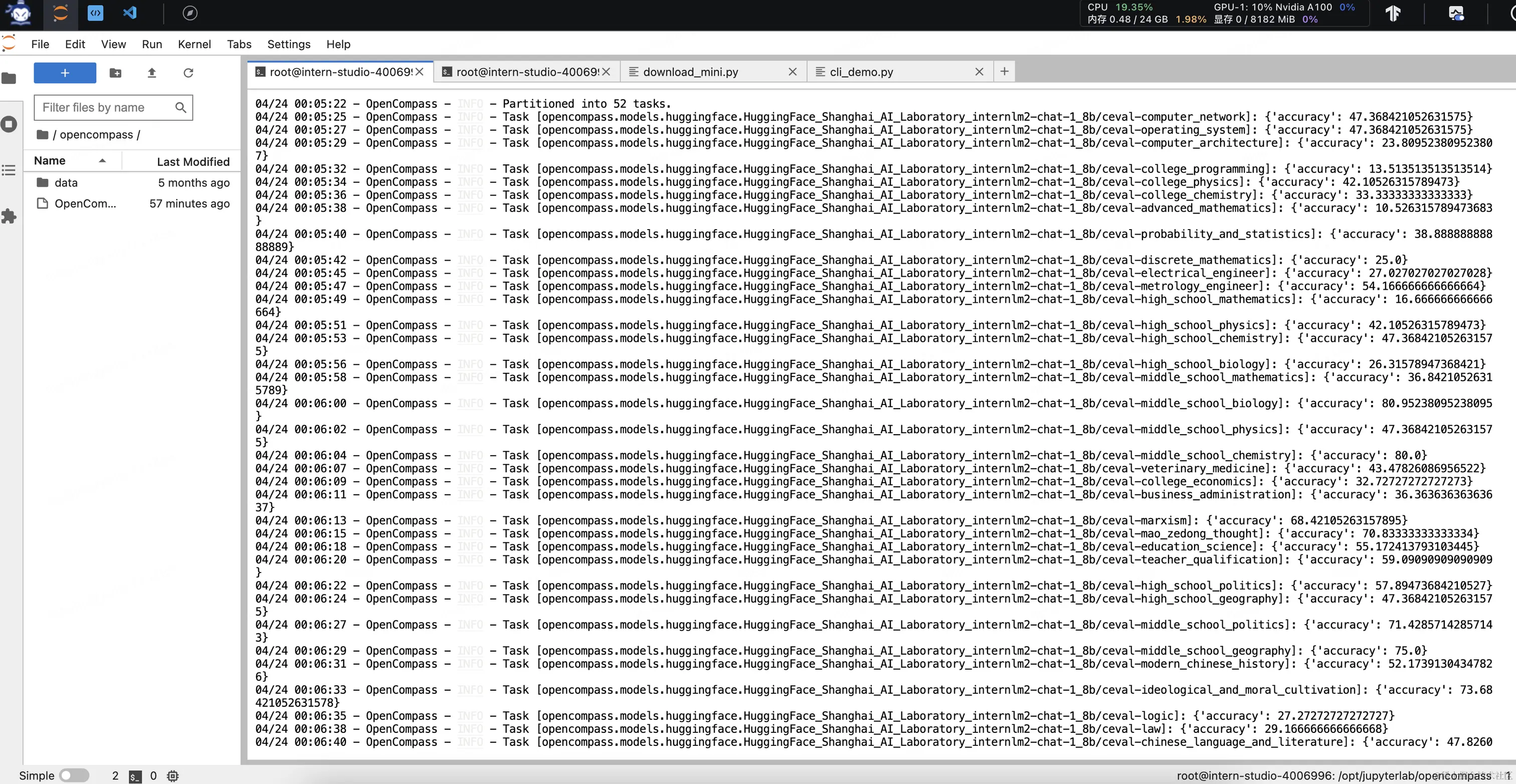The width and height of the screenshot is (1516, 784).
Task: Click the compass icon in top bar
Action: 189,13
